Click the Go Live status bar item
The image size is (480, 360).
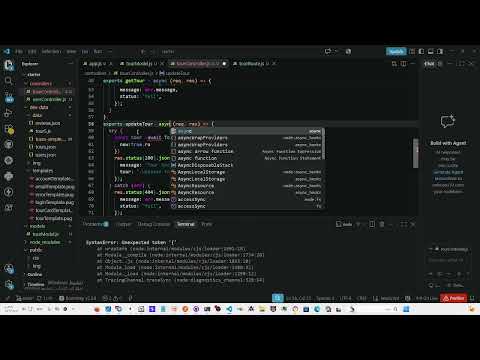coord(426,298)
